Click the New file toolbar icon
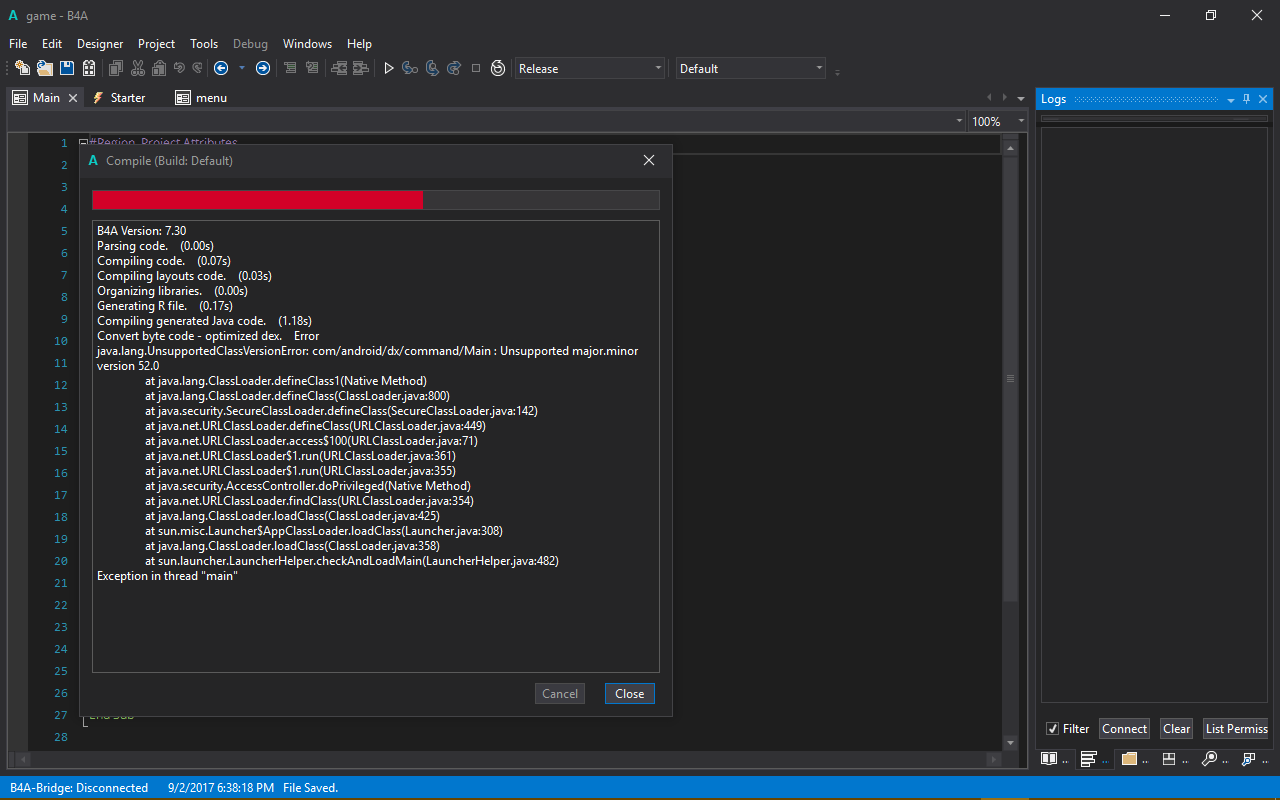Viewport: 1280px width, 800px height. pyautogui.click(x=22, y=68)
